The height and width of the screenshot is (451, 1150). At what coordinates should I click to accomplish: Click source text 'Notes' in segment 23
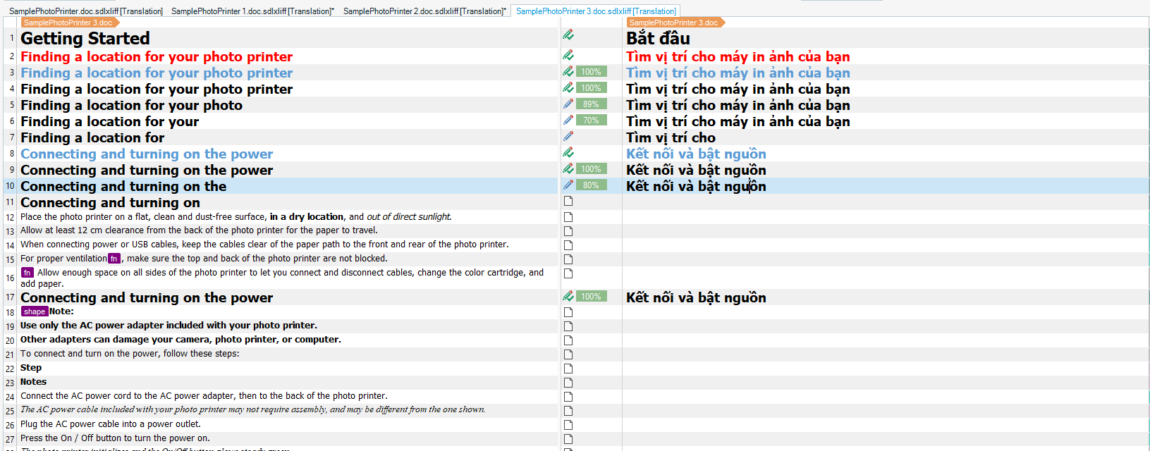point(33,381)
